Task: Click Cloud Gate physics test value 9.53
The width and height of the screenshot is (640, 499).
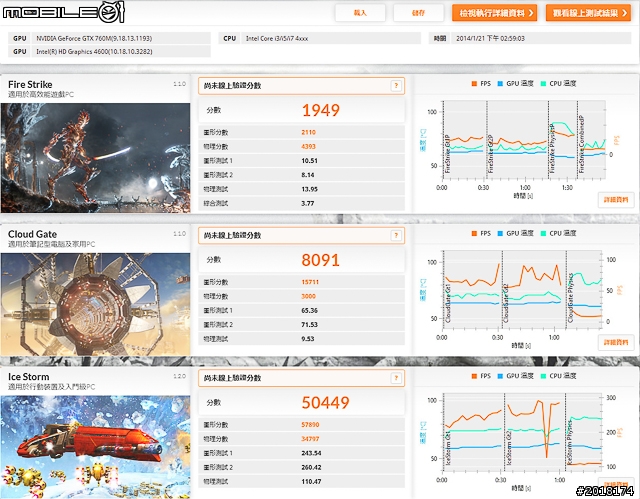Action: point(308,339)
